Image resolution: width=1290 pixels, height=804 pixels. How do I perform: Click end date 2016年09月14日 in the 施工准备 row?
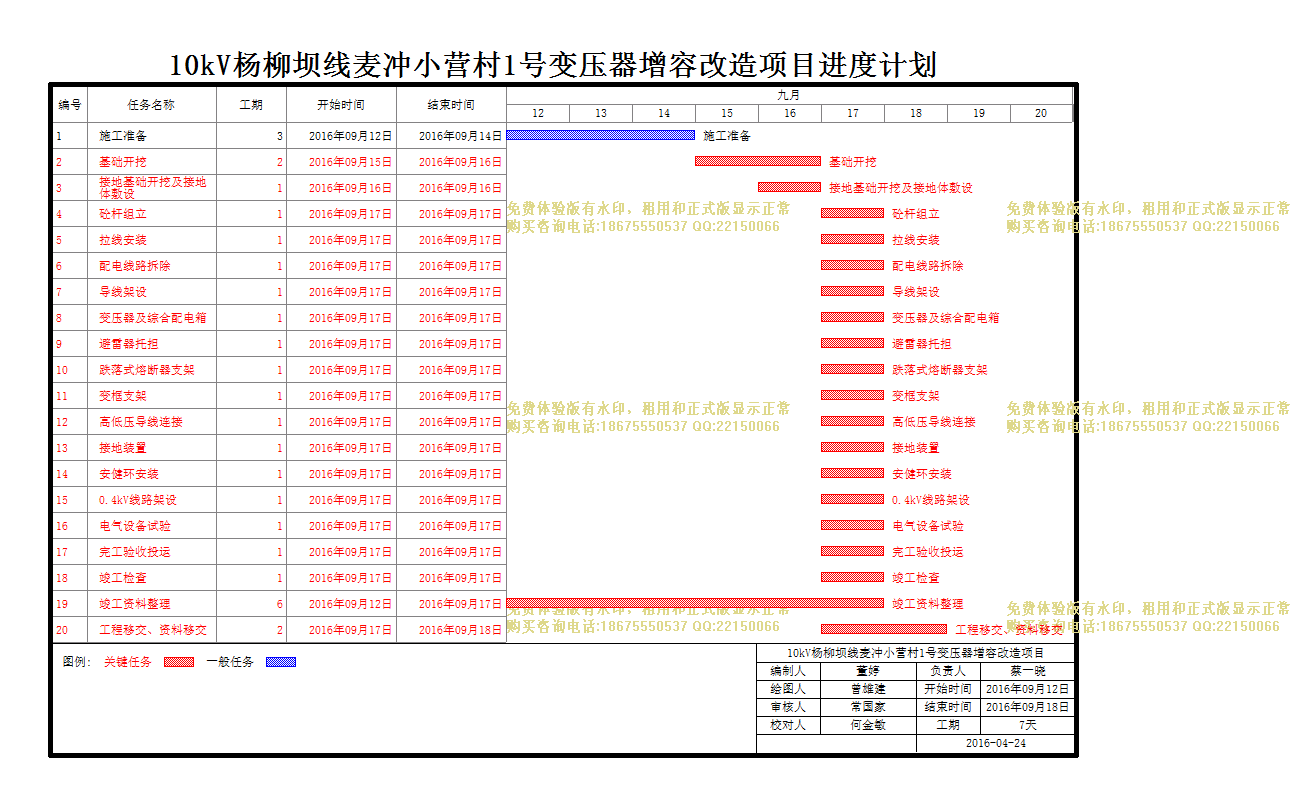point(460,136)
